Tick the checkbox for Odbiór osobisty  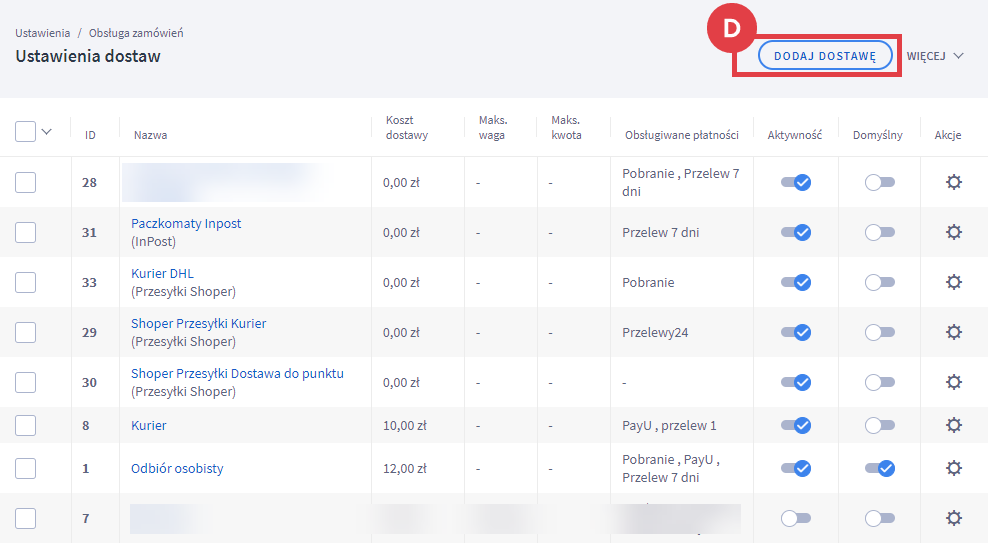[25, 468]
